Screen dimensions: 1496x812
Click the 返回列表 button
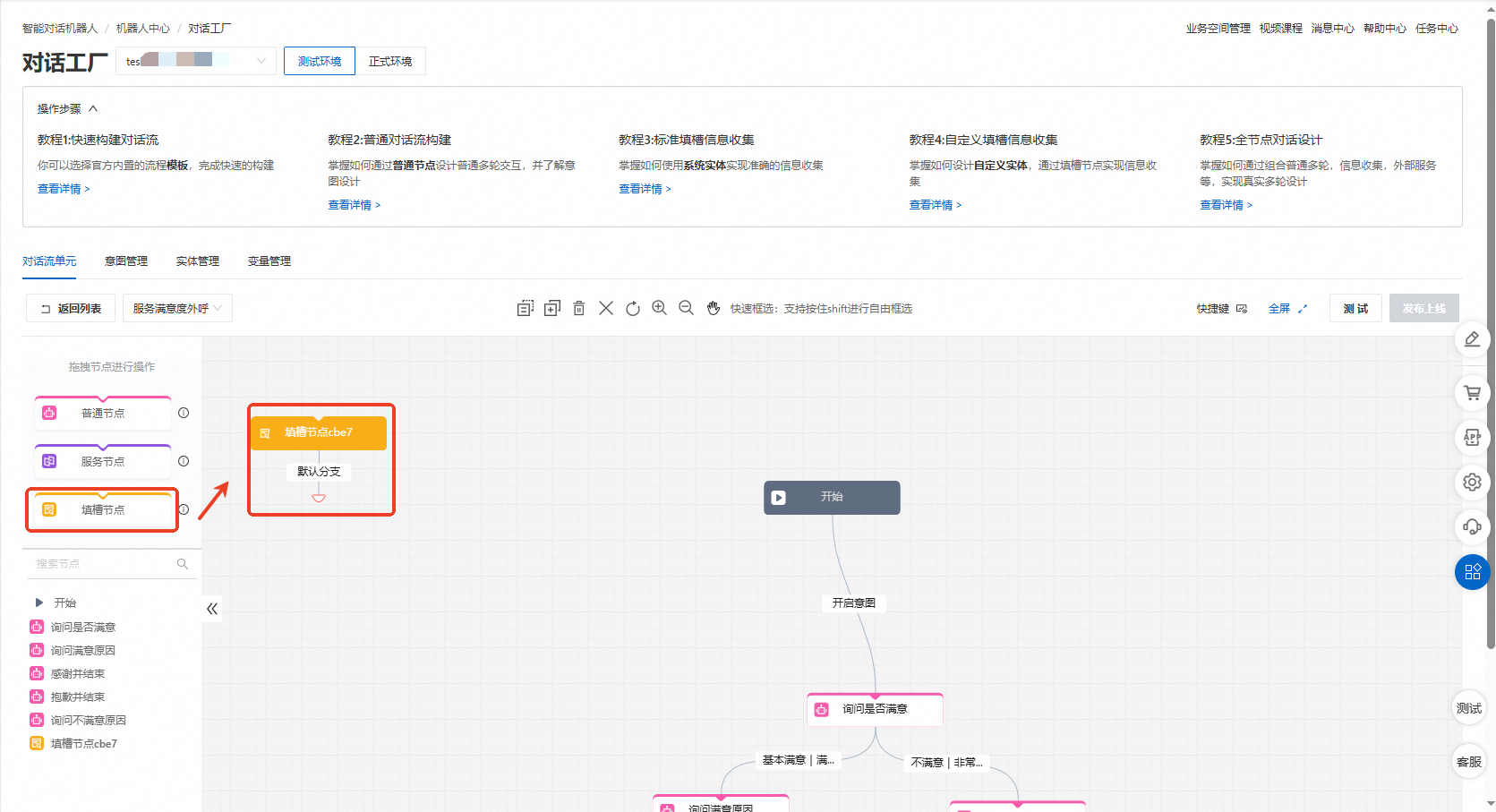click(71, 308)
